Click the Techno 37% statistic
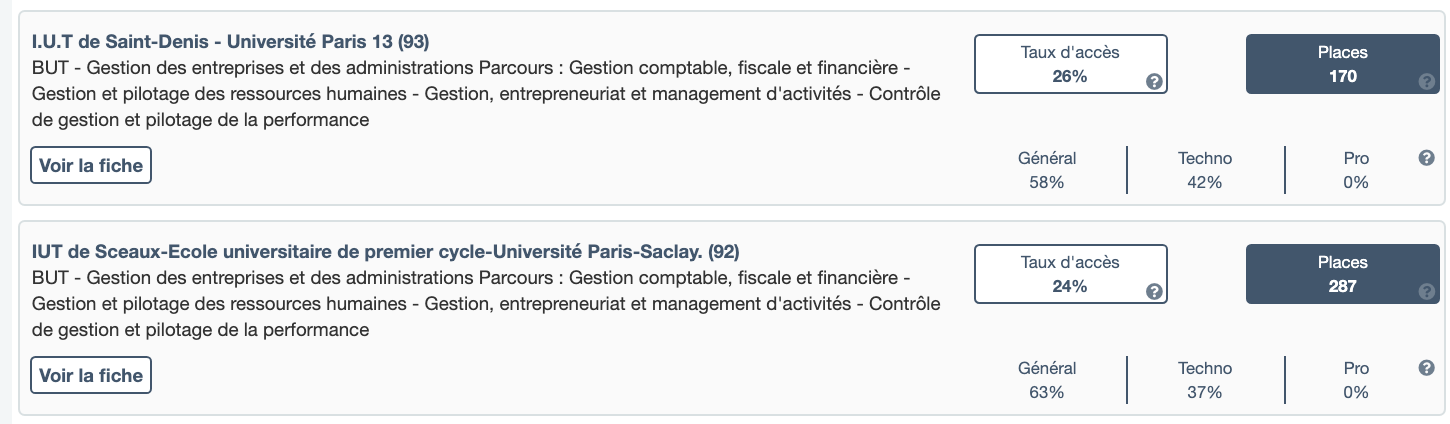The image size is (1450, 424). [x=1204, y=380]
